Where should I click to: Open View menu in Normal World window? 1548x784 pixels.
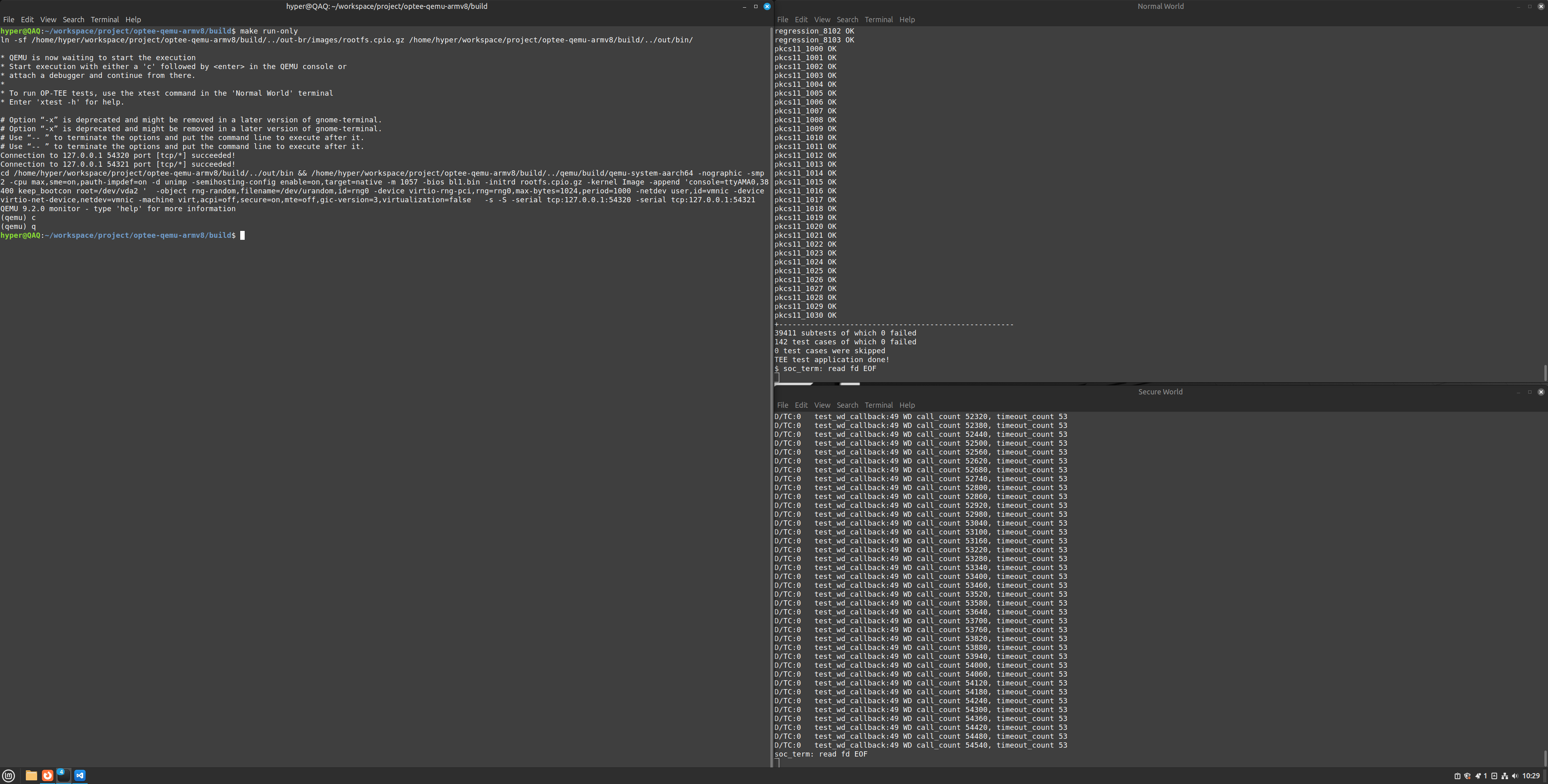(822, 20)
